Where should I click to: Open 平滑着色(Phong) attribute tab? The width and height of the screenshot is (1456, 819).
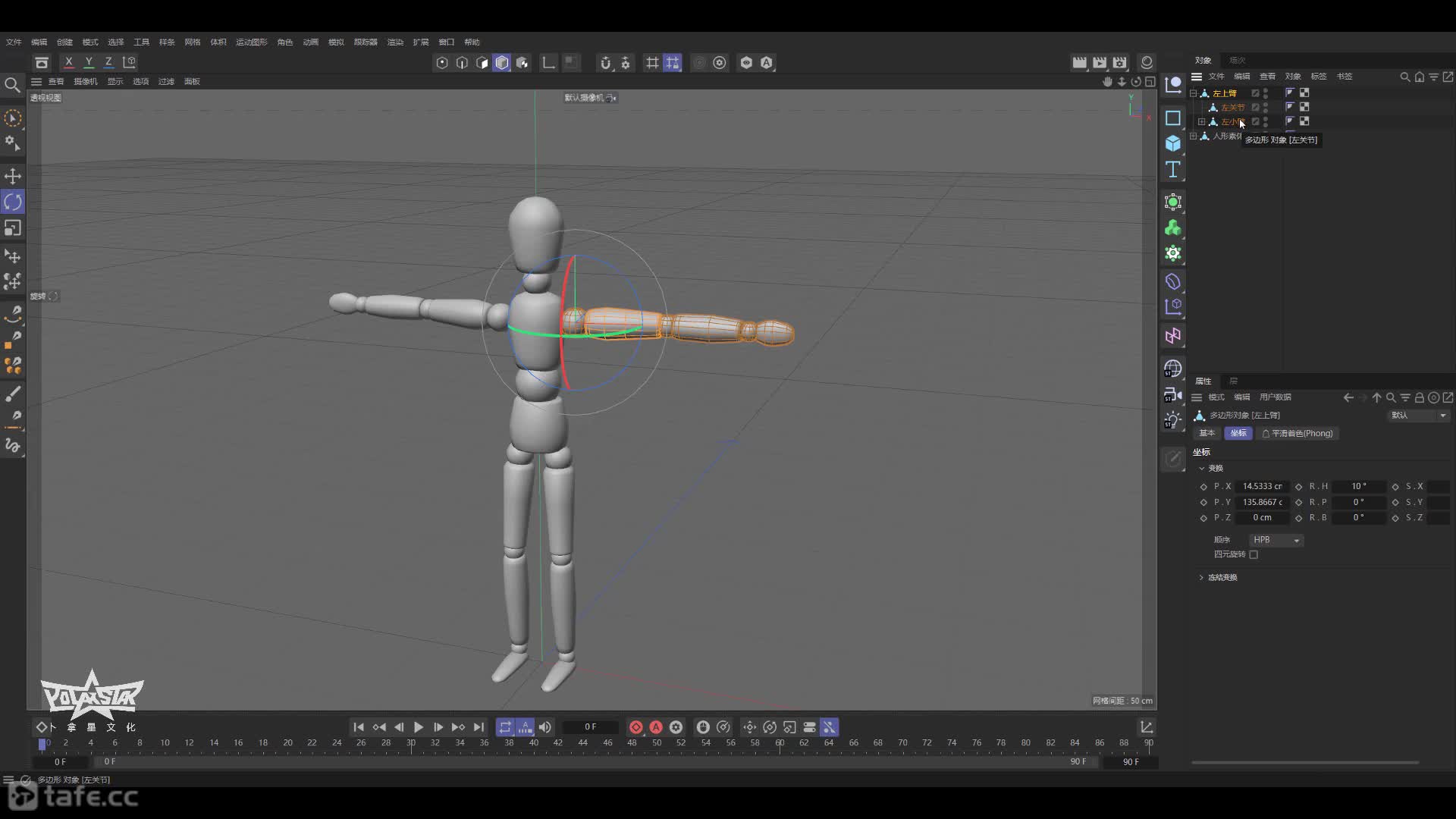1297,433
